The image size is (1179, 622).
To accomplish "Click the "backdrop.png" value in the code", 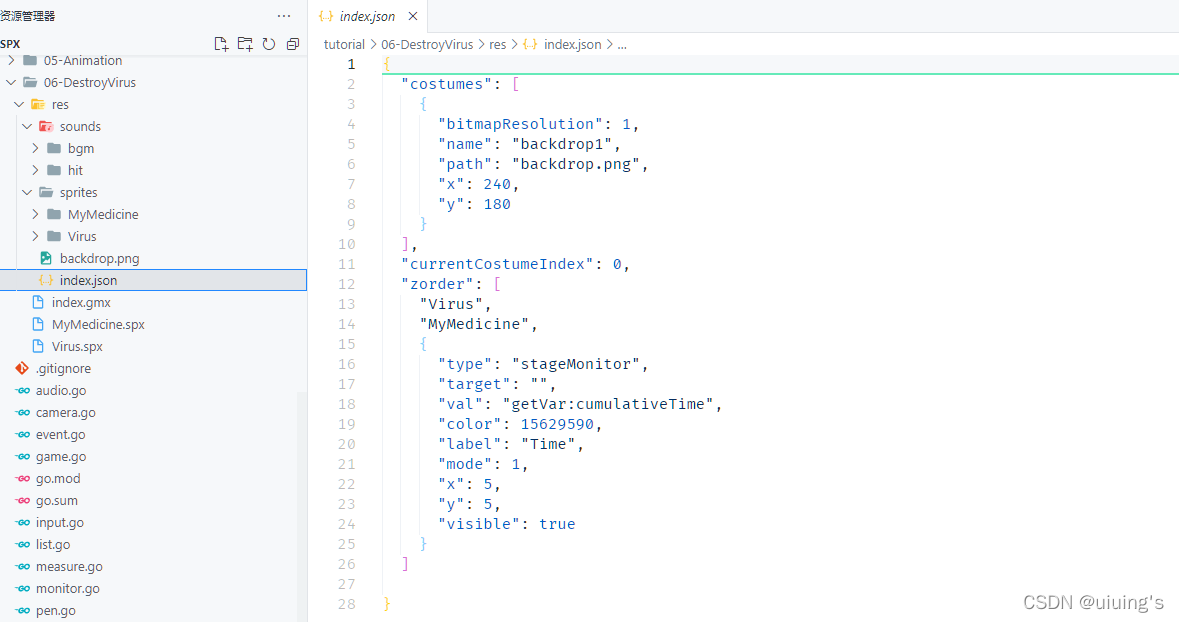I will [575, 164].
